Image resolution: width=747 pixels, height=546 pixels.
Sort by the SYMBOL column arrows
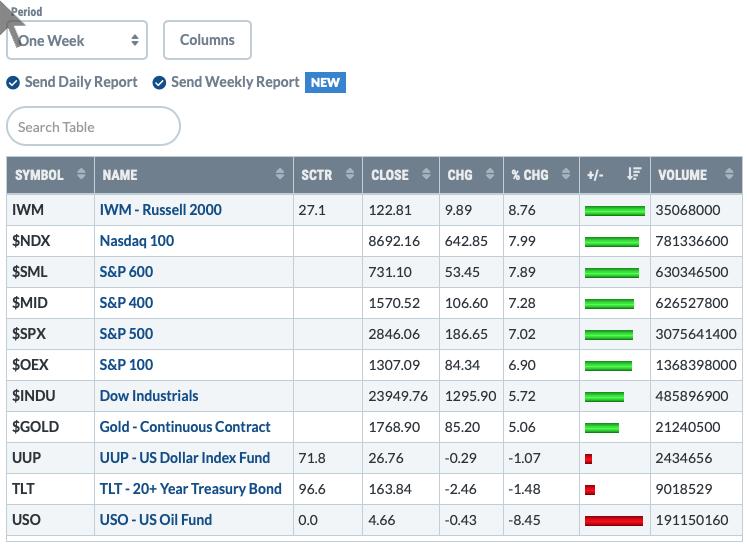tap(81, 174)
